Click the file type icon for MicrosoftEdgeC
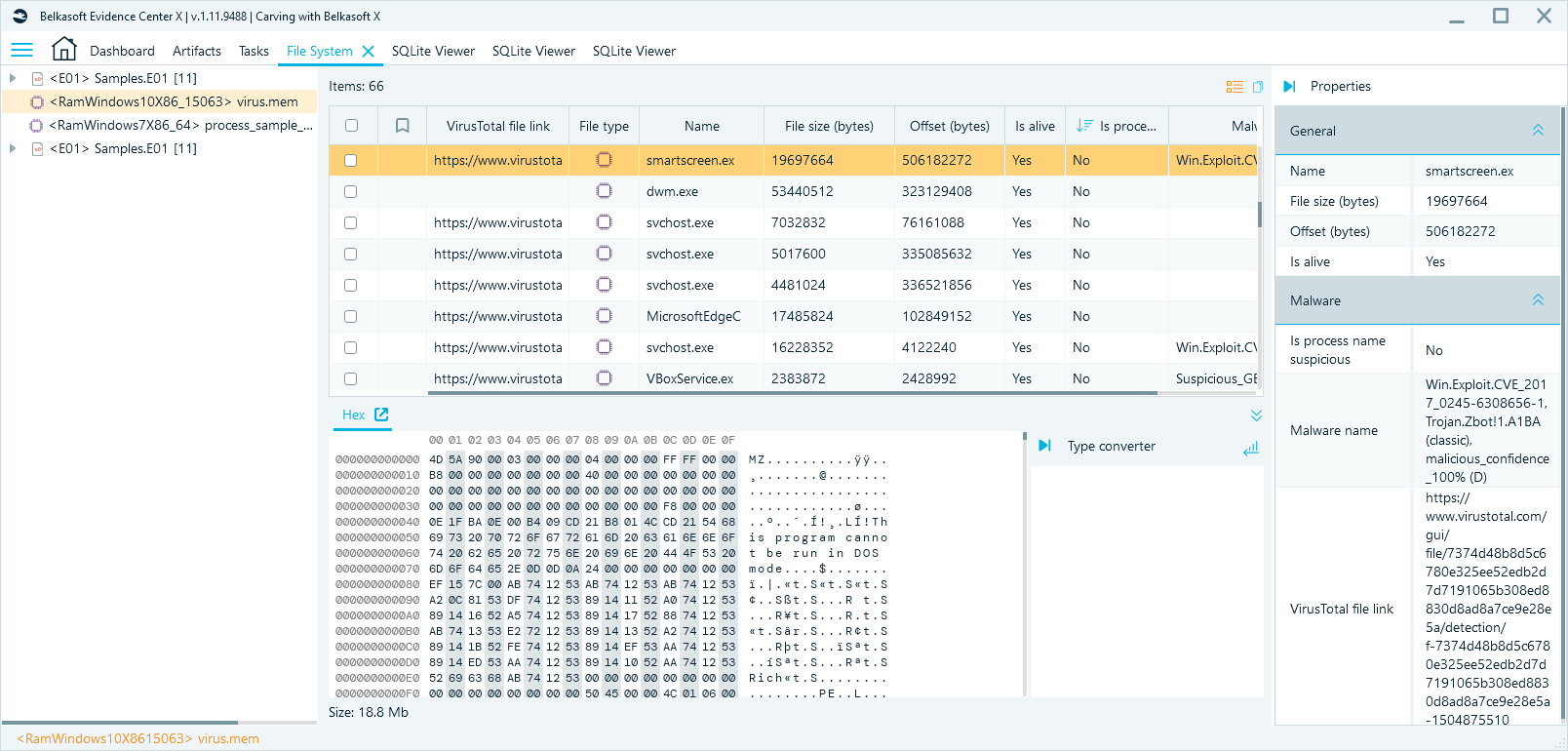1568x751 pixels. tap(605, 316)
